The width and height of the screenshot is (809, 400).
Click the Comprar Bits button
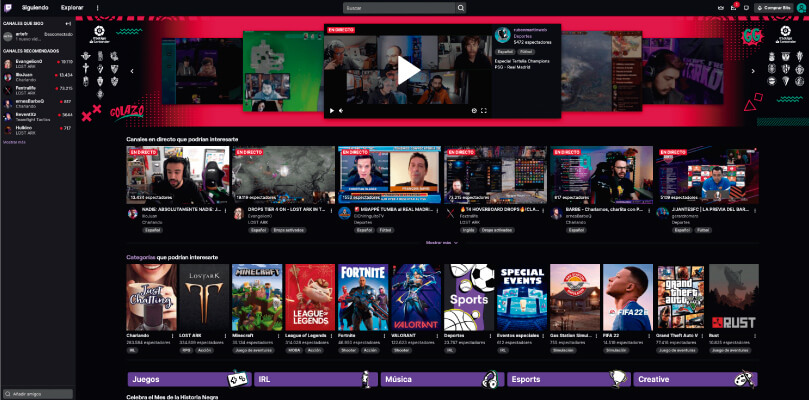[x=773, y=8]
